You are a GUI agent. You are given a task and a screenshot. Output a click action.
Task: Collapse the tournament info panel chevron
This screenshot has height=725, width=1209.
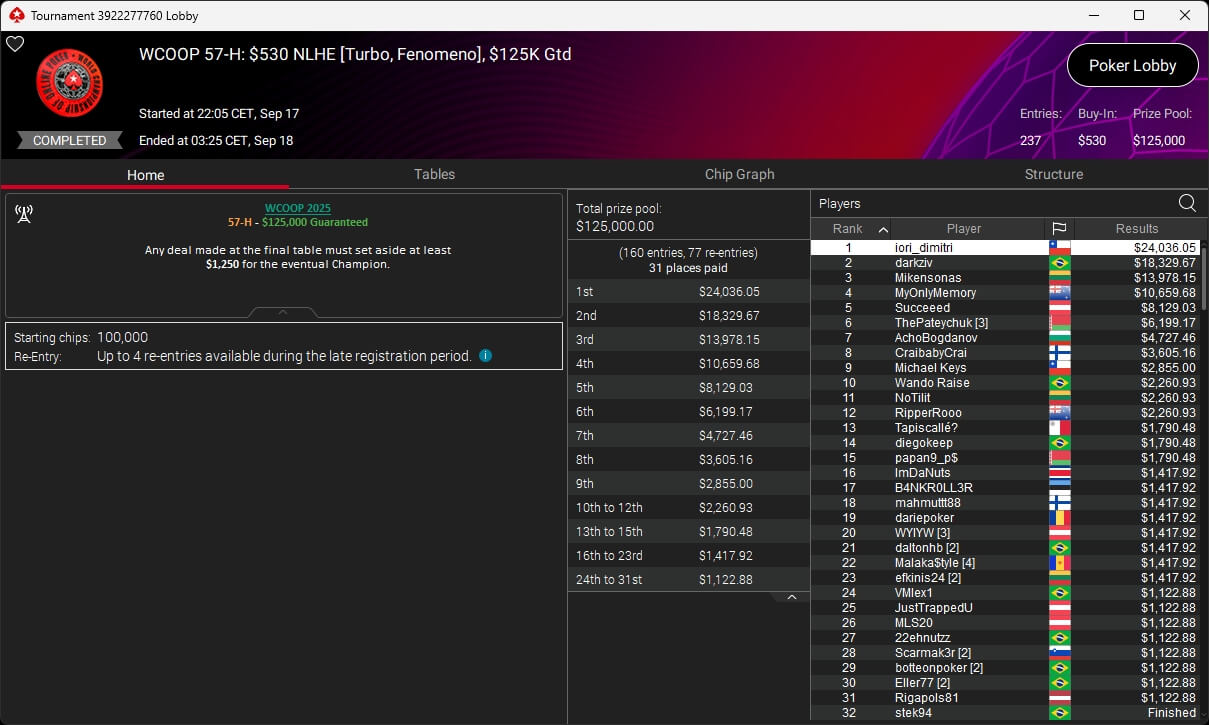[x=283, y=312]
